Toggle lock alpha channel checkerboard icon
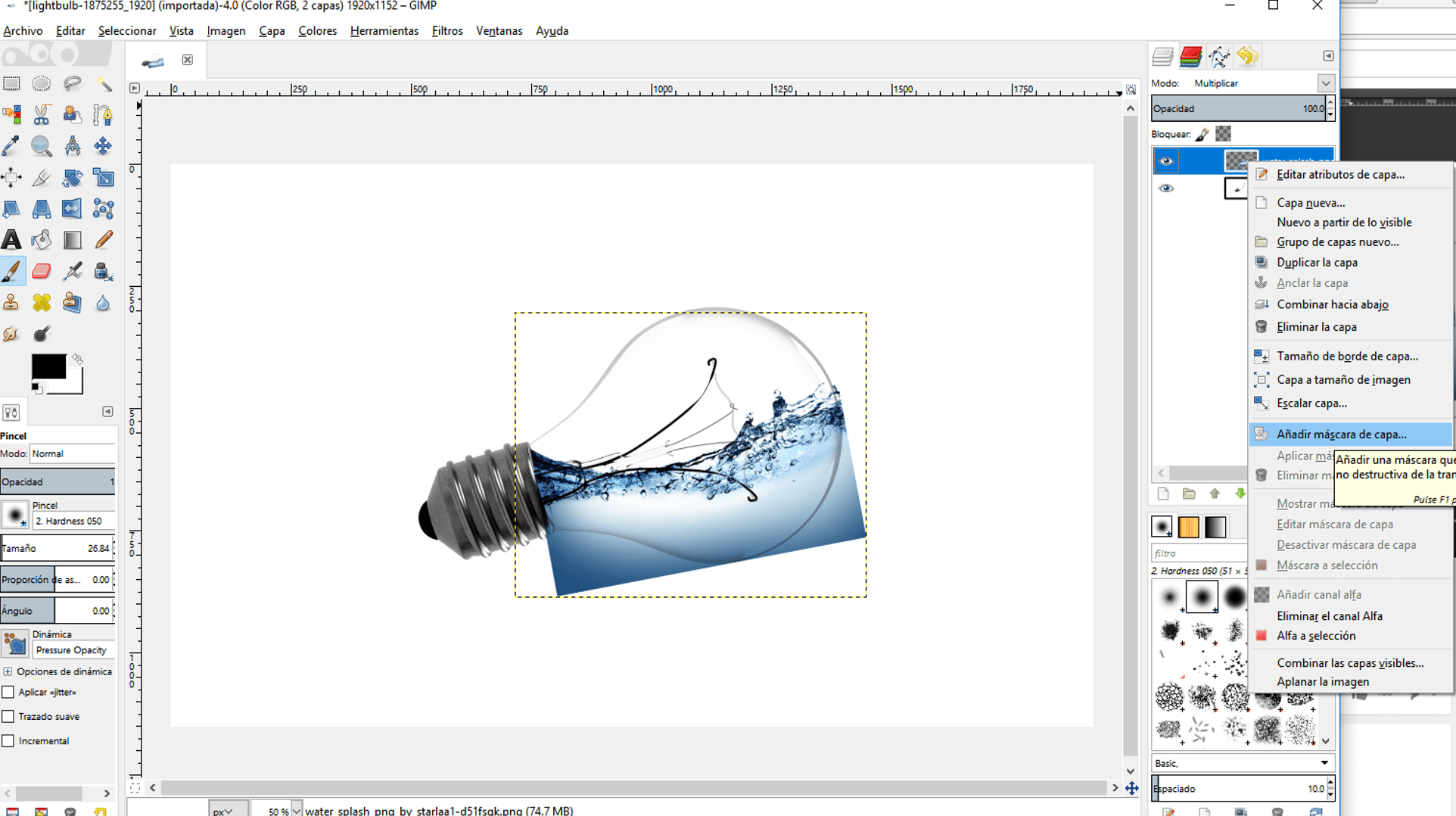Screen dimensions: 1456x816 tap(1224, 134)
